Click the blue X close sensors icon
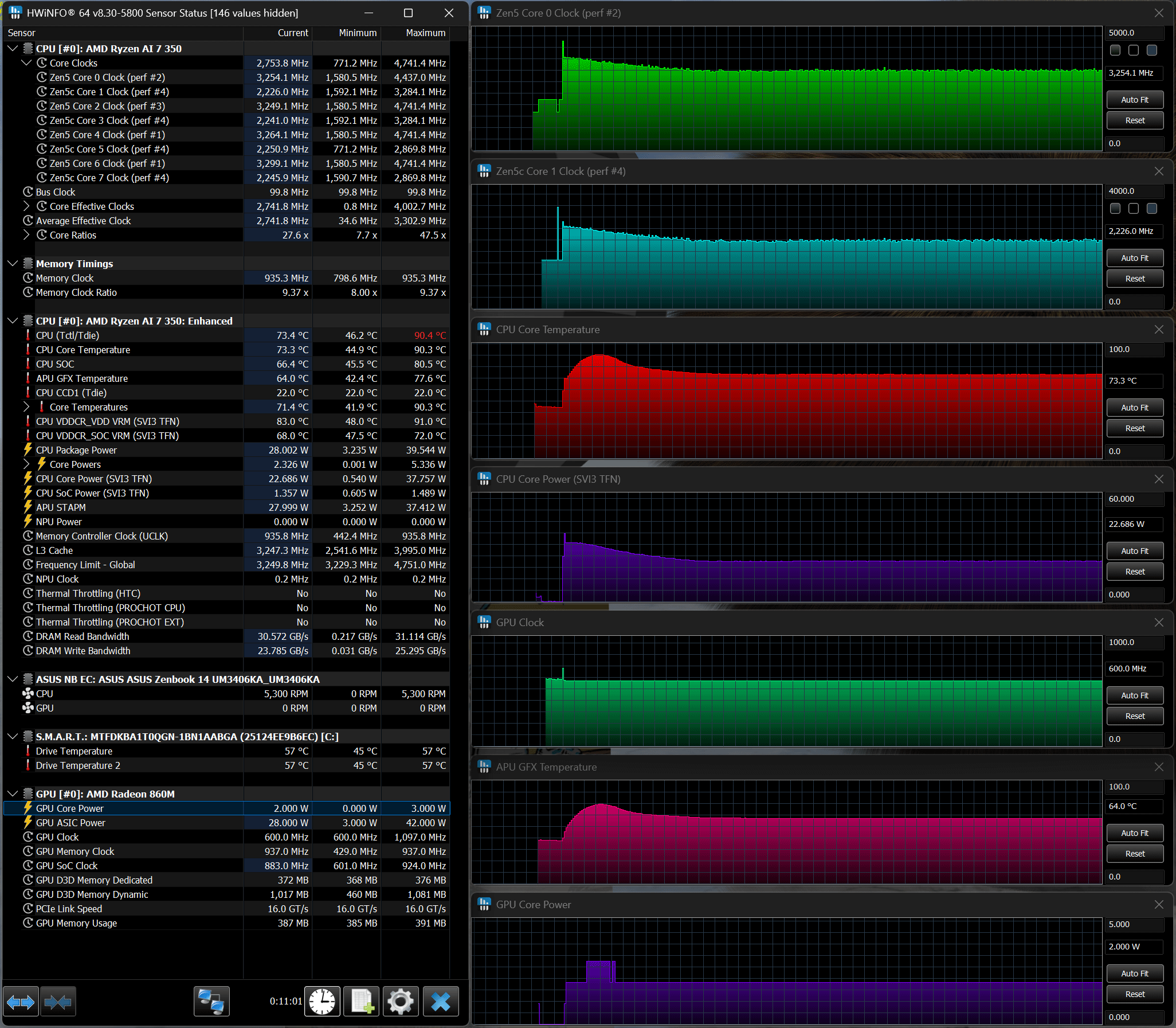This screenshot has width=1176, height=1028. pyautogui.click(x=440, y=1002)
